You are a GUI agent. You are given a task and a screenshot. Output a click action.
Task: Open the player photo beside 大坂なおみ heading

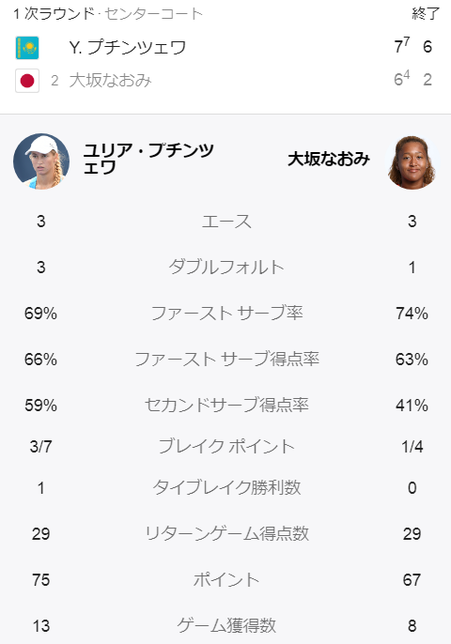[412, 161]
